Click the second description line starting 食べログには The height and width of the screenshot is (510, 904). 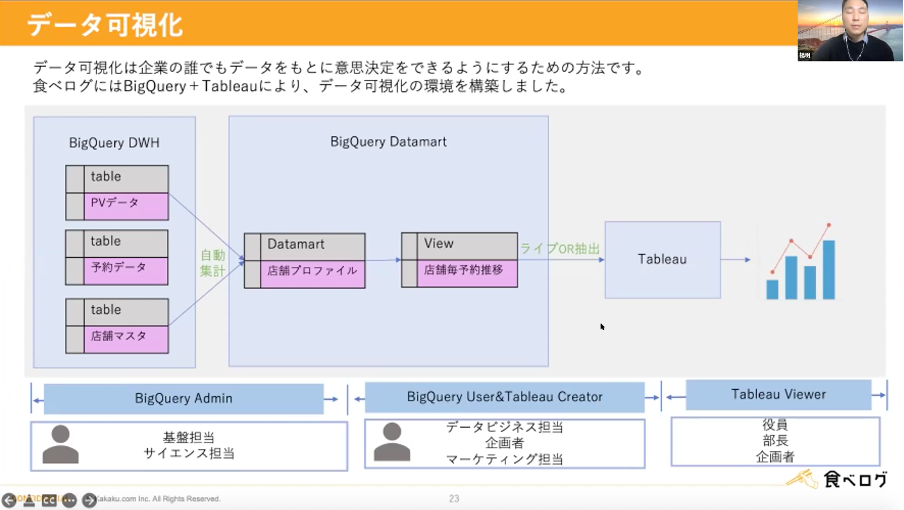pos(300,86)
